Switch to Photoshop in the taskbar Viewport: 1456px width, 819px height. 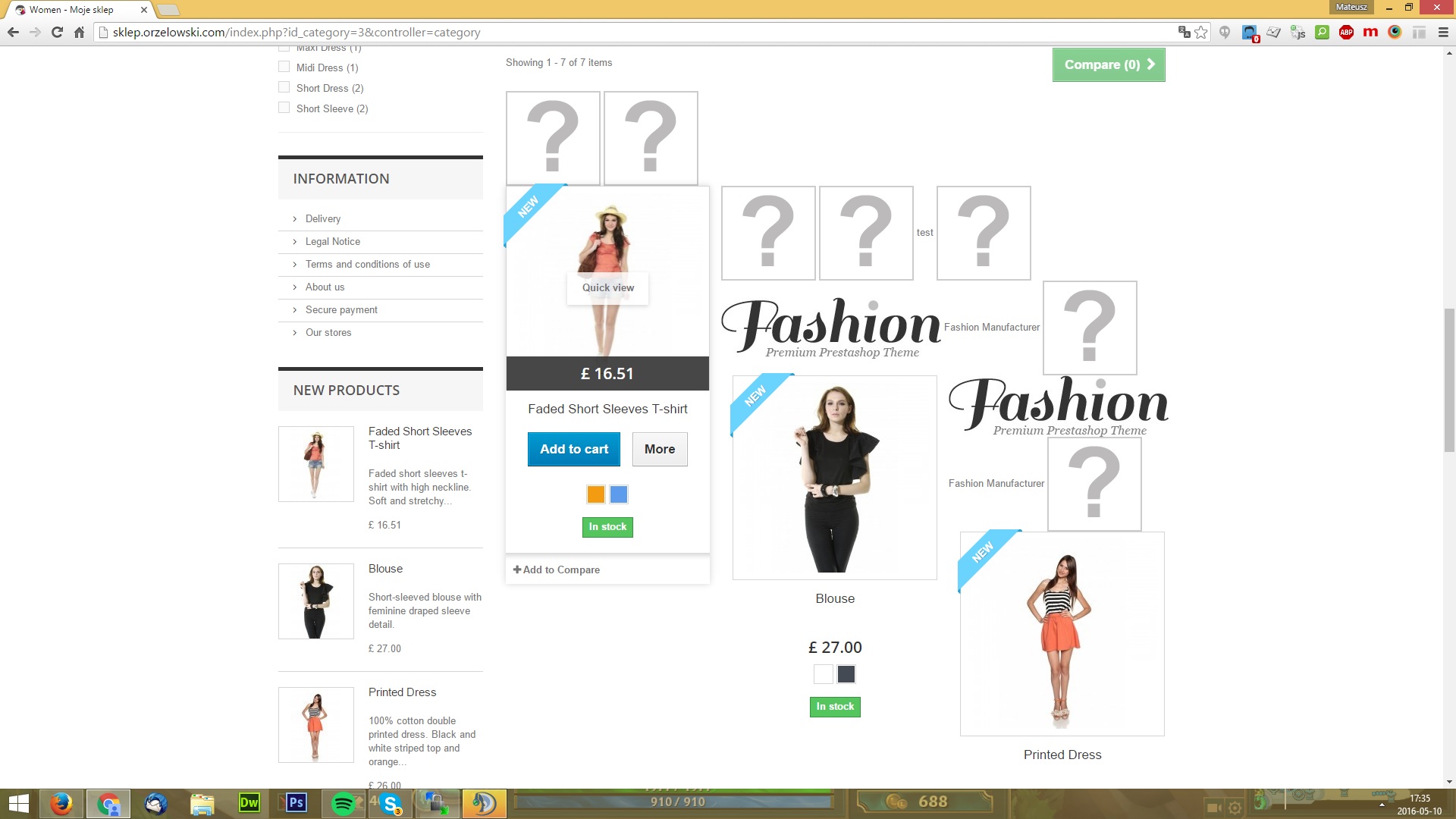pyautogui.click(x=297, y=803)
